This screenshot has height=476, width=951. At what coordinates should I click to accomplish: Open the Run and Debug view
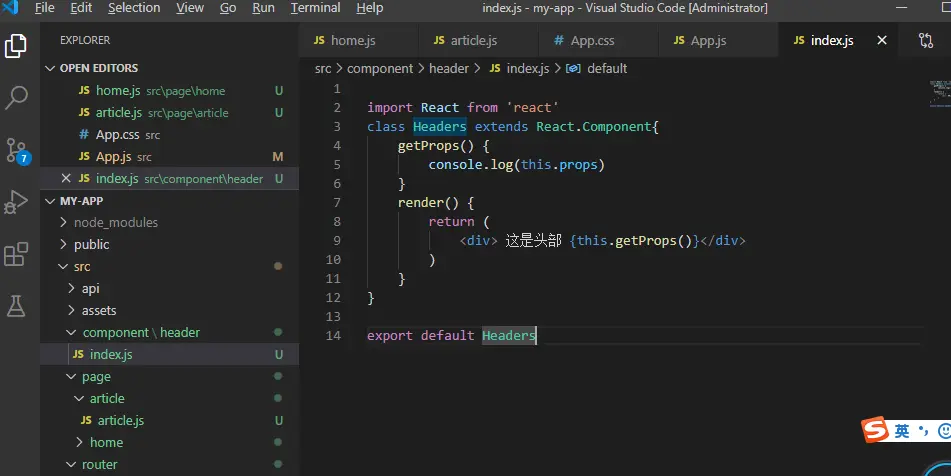pyautogui.click(x=16, y=202)
